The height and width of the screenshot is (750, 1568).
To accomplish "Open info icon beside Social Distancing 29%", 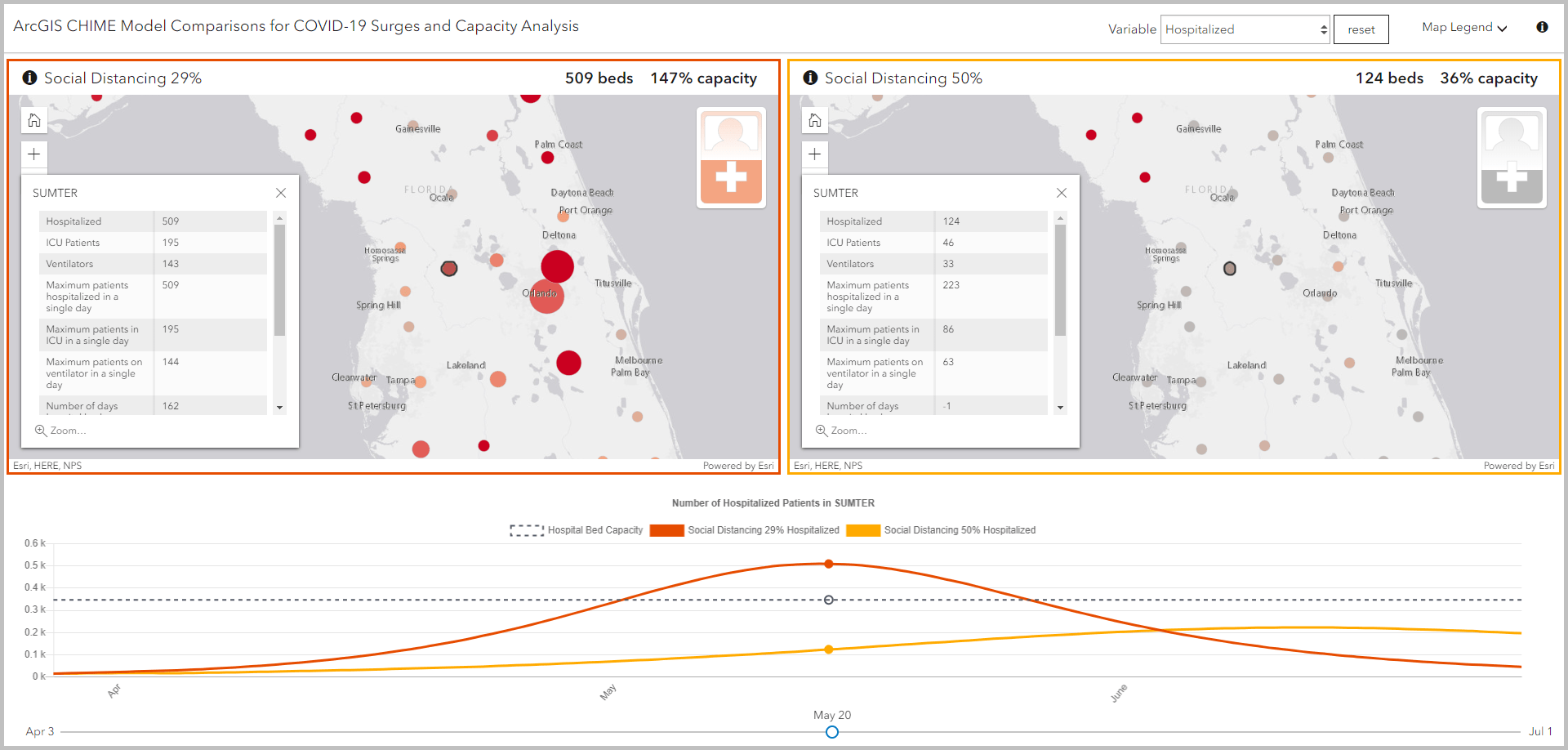I will point(29,78).
